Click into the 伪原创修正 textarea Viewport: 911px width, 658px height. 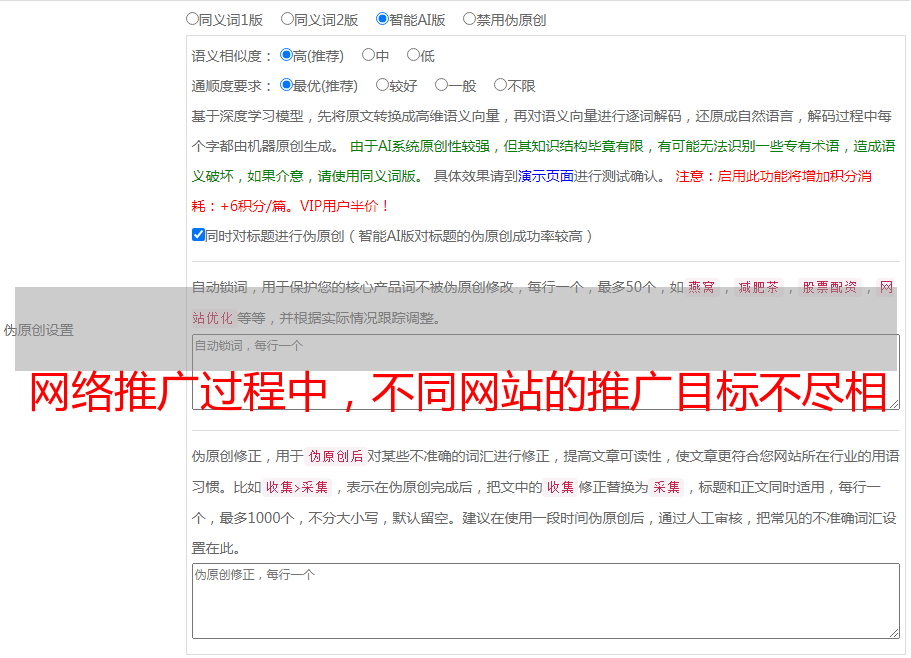[546, 601]
